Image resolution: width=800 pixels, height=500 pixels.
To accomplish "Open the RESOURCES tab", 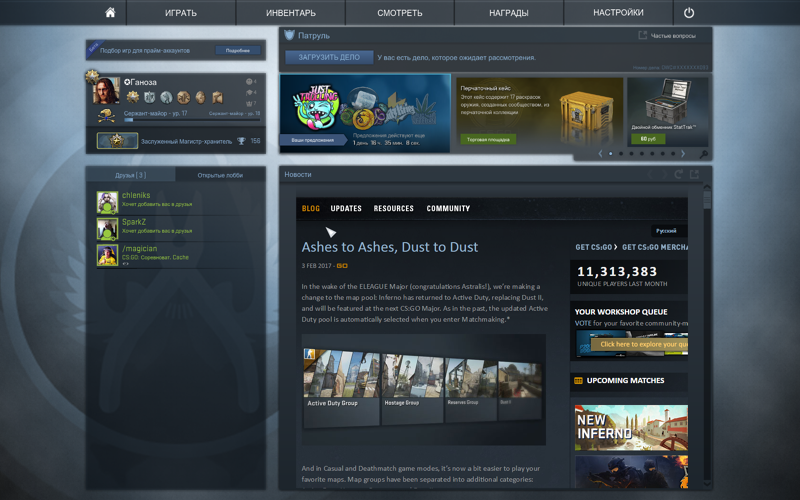I will 393,208.
